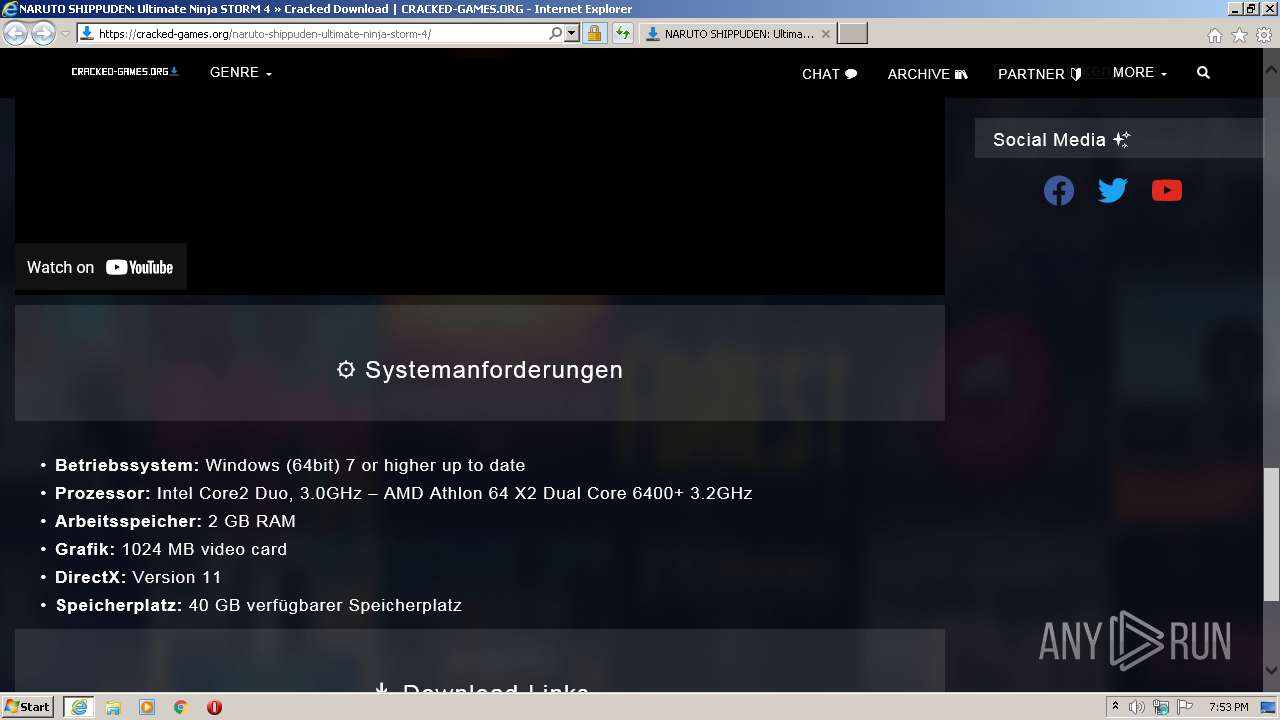
Task: Open the Opera taskbar icon
Action: [x=214, y=707]
